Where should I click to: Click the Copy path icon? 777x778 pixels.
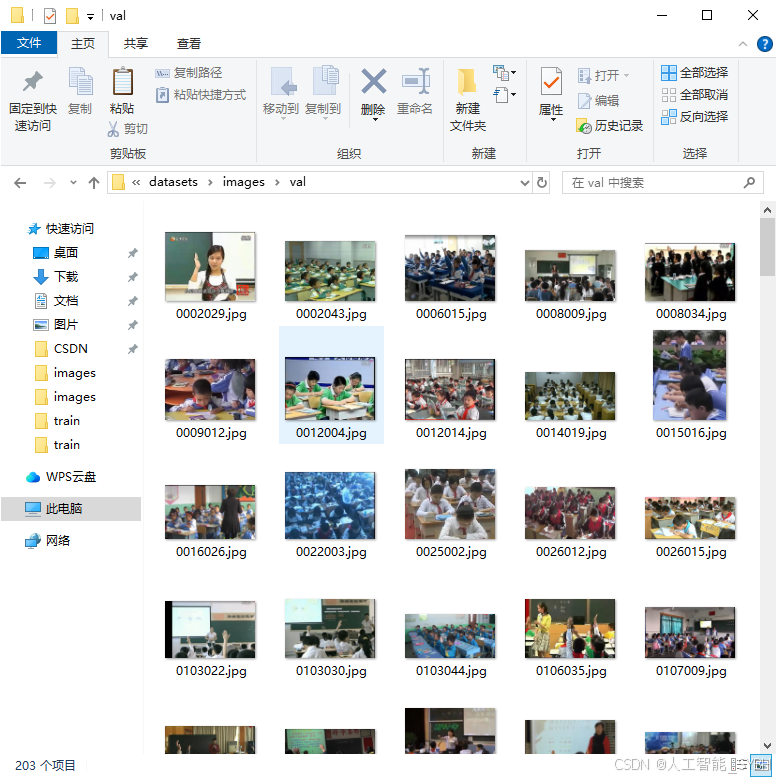[162, 73]
